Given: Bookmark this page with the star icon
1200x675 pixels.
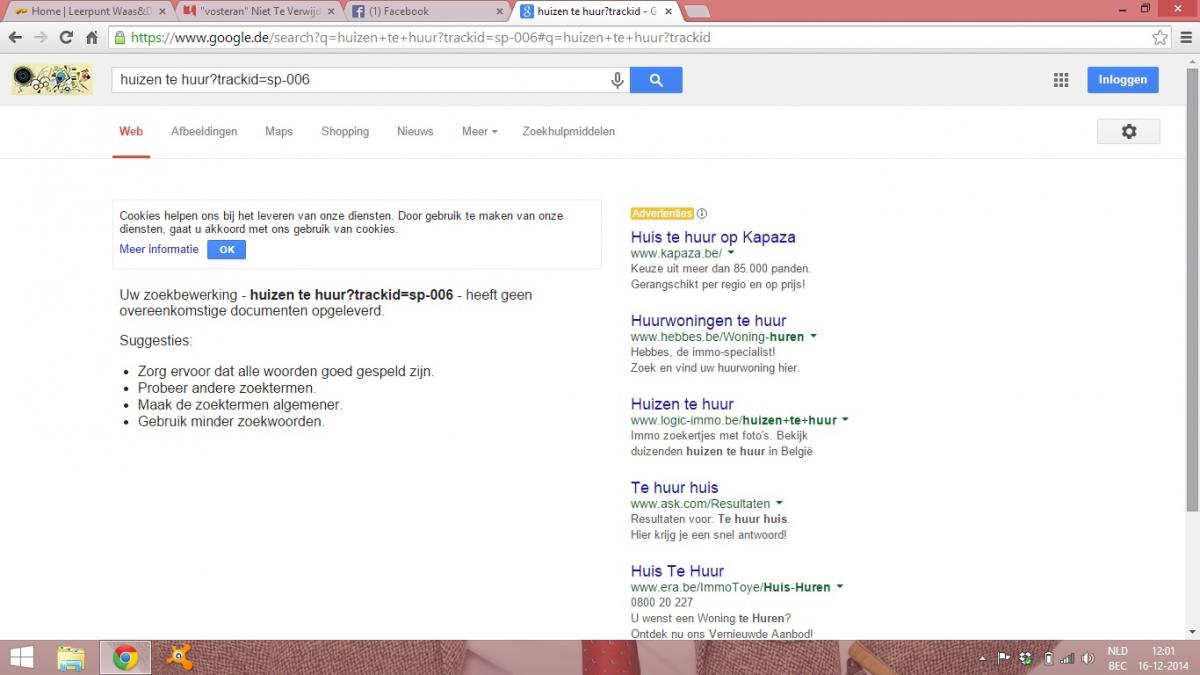Looking at the screenshot, I should click(x=1160, y=38).
